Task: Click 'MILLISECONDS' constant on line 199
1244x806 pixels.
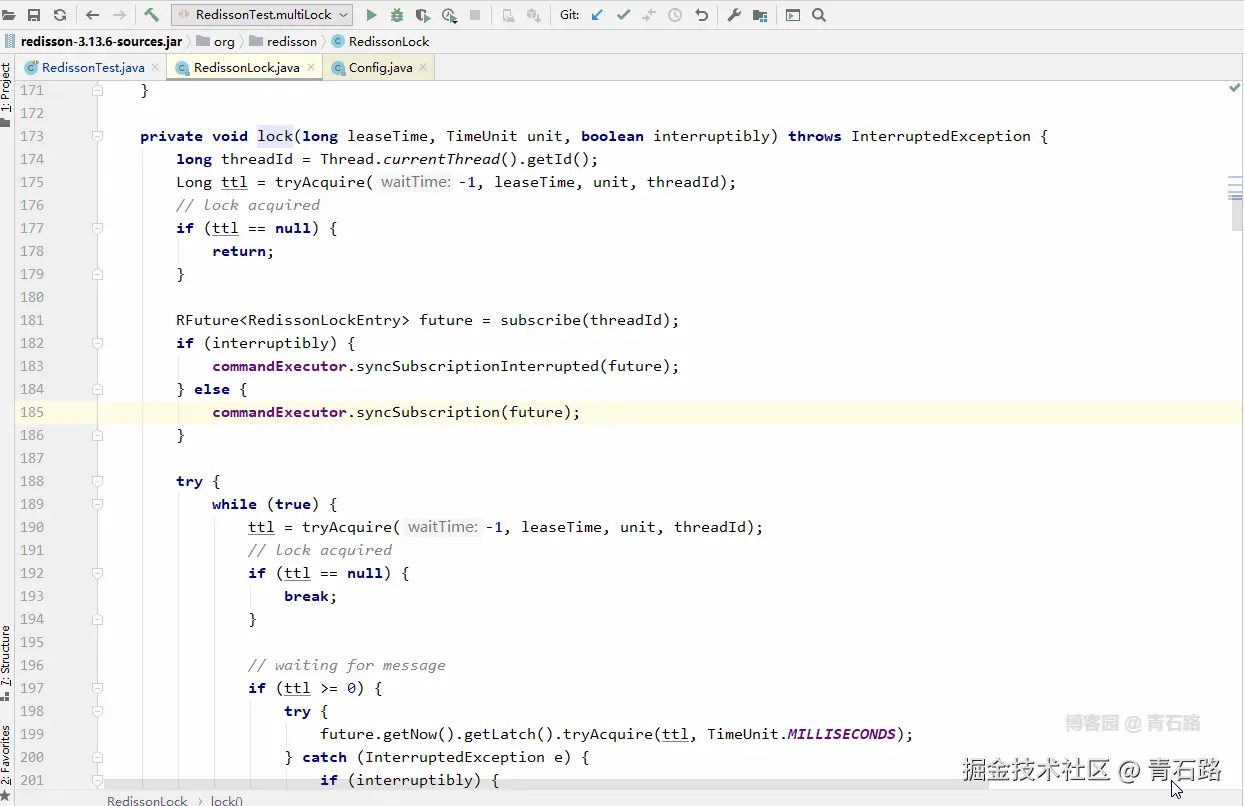Action: tap(842, 734)
